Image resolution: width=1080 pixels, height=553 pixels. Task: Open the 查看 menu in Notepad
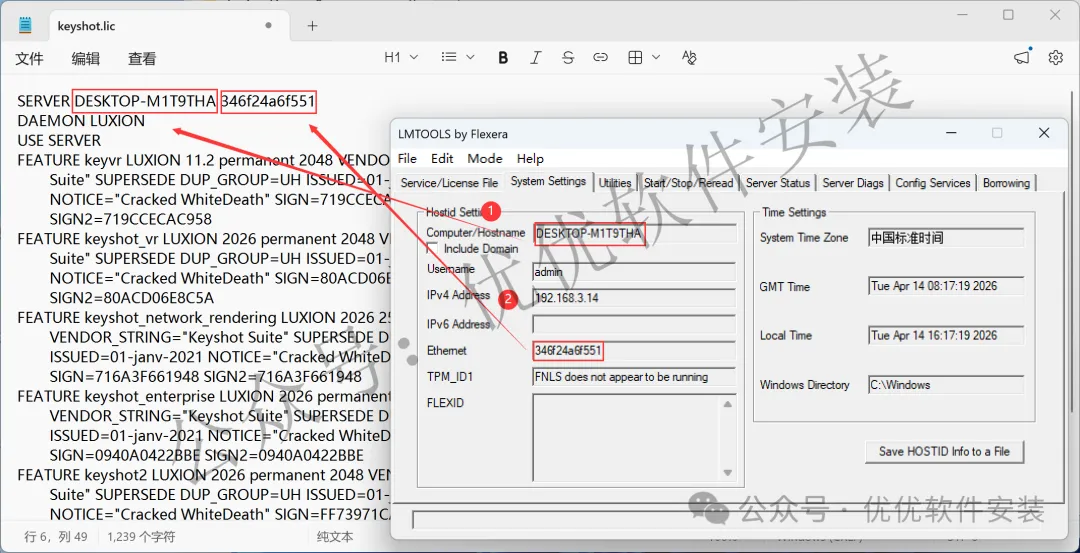tap(142, 59)
